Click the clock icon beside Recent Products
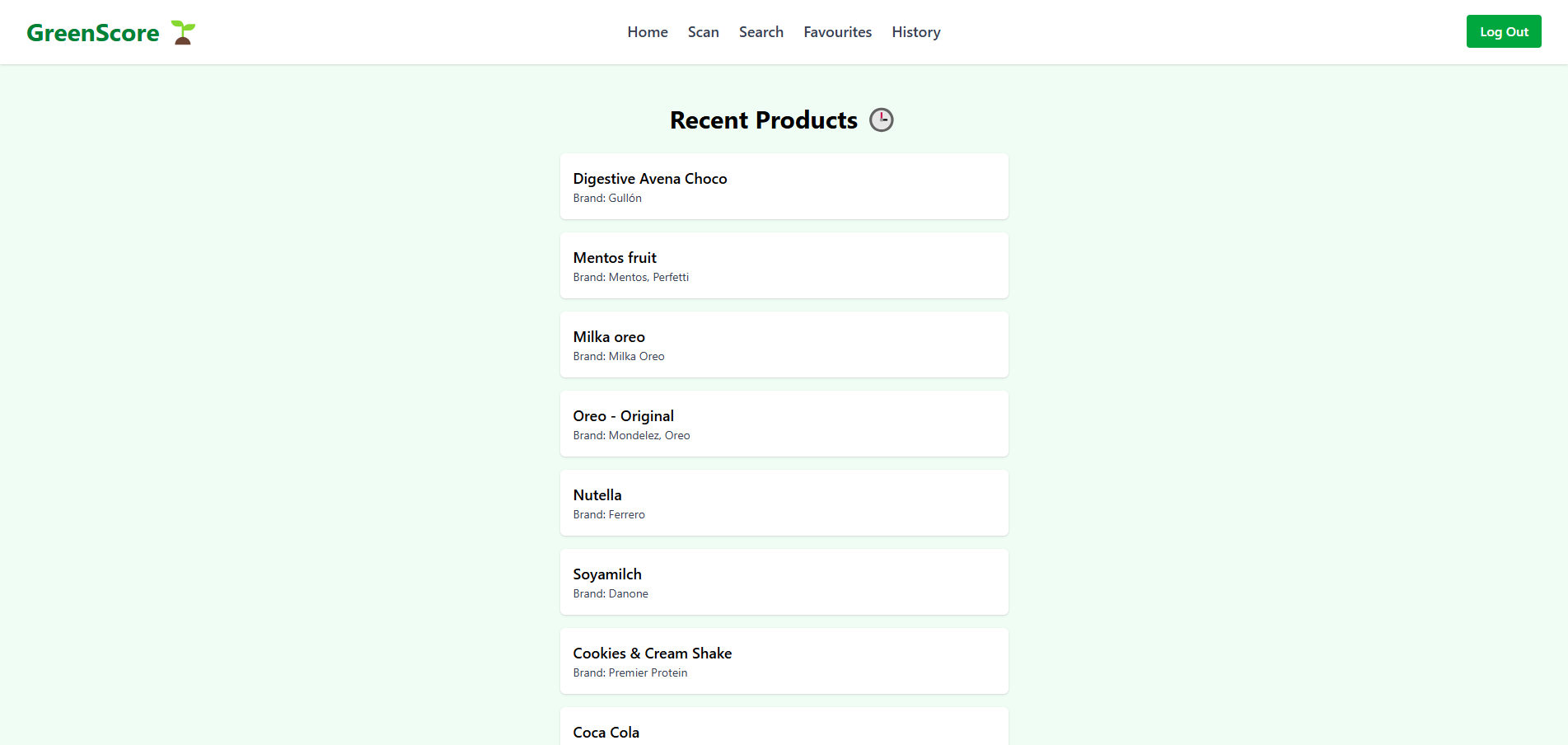 882,119
